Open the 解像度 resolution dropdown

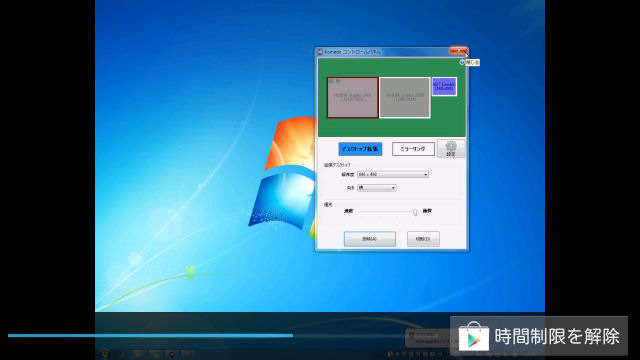[393, 174]
